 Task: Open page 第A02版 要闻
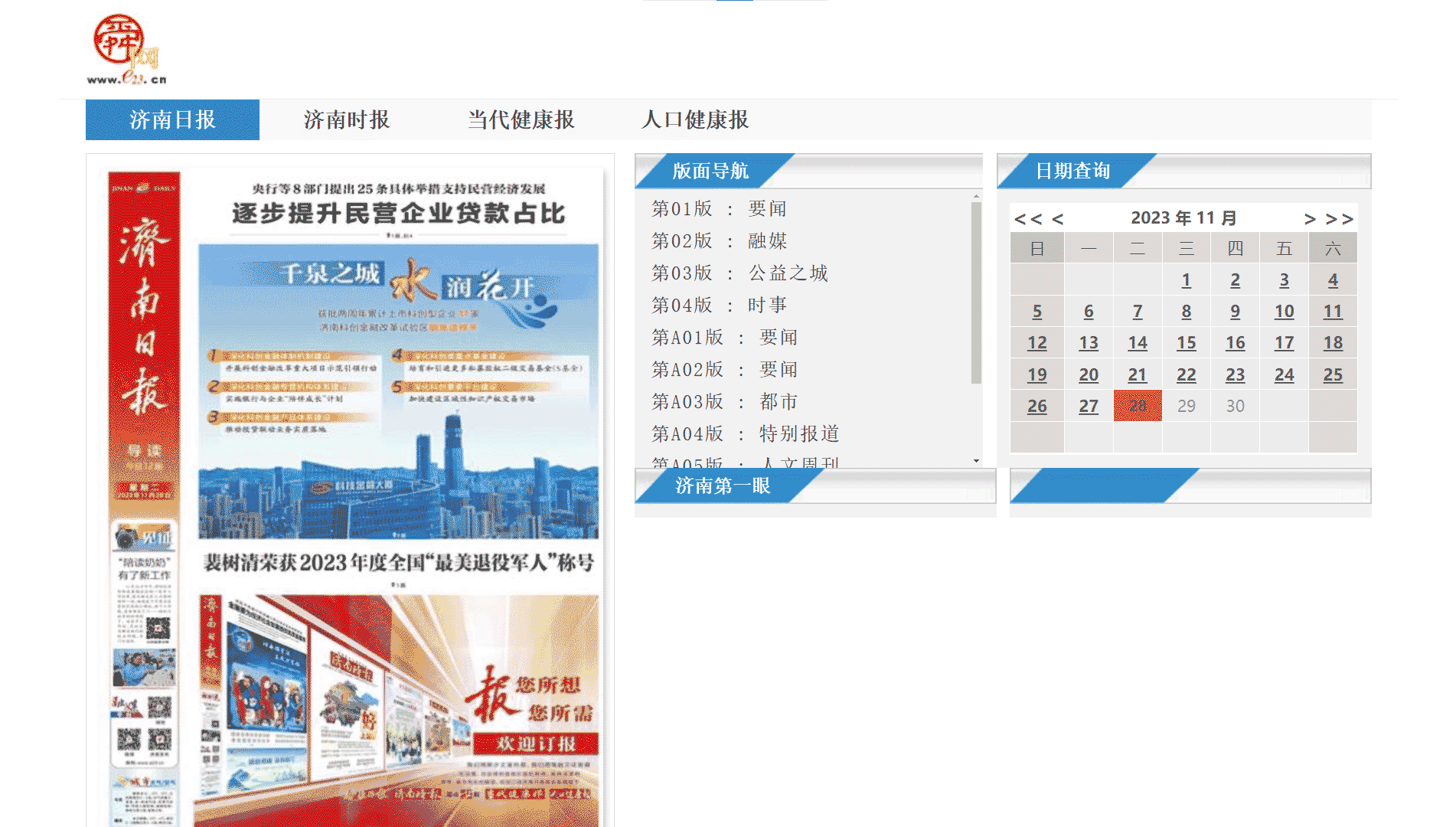tap(724, 369)
